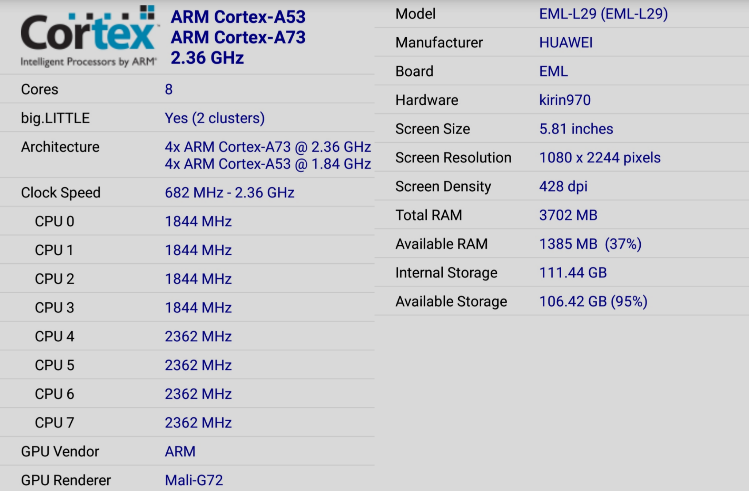Select the Total RAM 3702 MB row

click(x=562, y=215)
